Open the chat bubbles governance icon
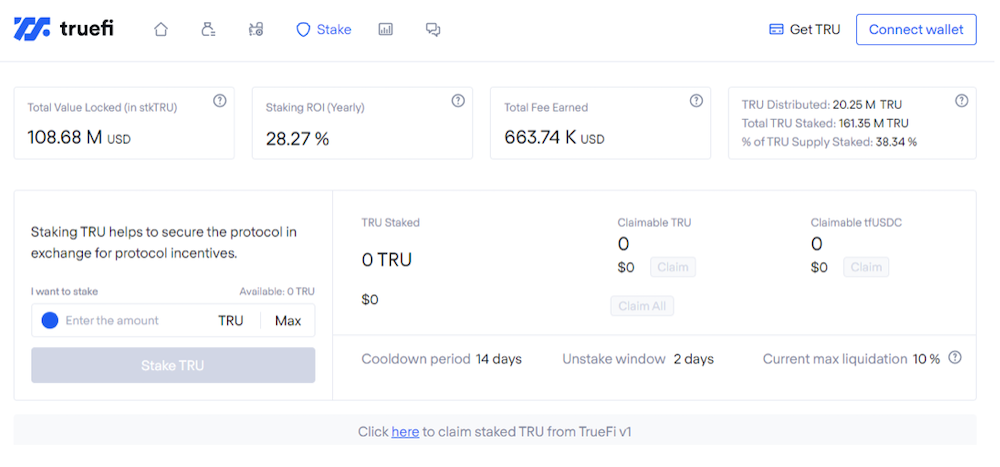The width and height of the screenshot is (1000, 467). point(433,29)
